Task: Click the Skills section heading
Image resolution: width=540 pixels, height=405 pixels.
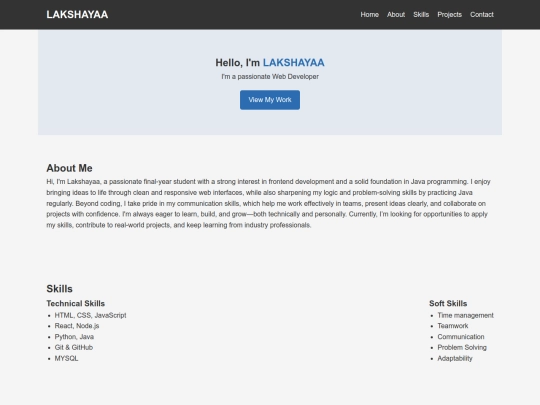Action: [x=59, y=289]
